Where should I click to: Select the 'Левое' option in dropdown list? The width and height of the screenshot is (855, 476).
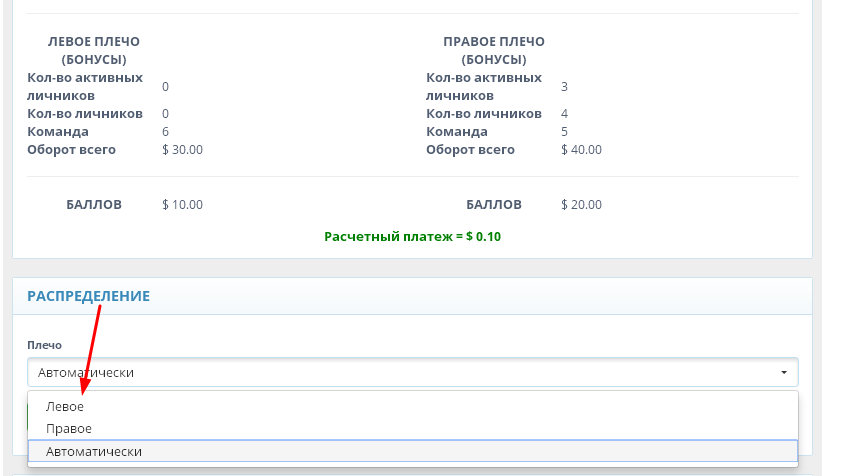tap(65, 407)
